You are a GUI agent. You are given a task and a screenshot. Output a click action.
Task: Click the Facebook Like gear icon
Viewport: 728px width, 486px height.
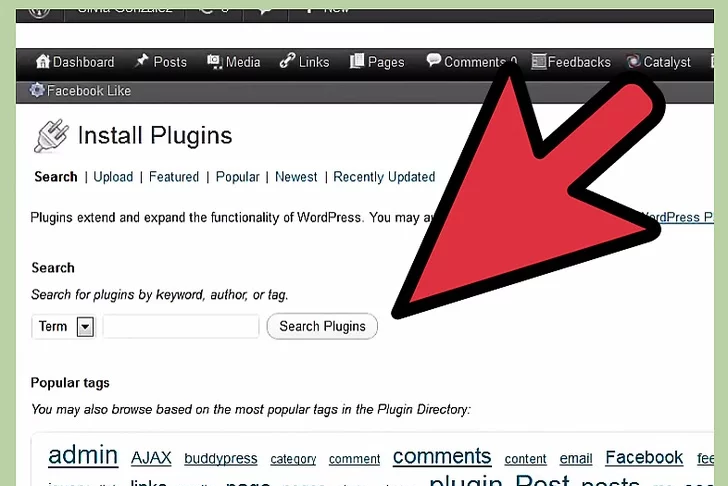pos(37,90)
